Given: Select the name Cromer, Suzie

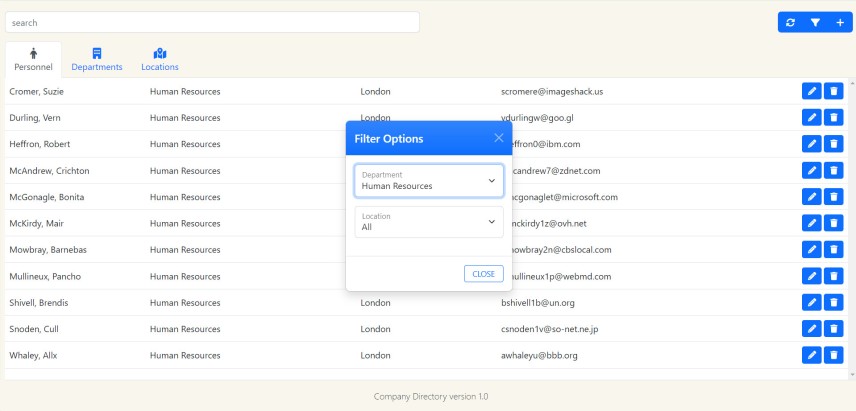Looking at the screenshot, I should [x=37, y=92].
